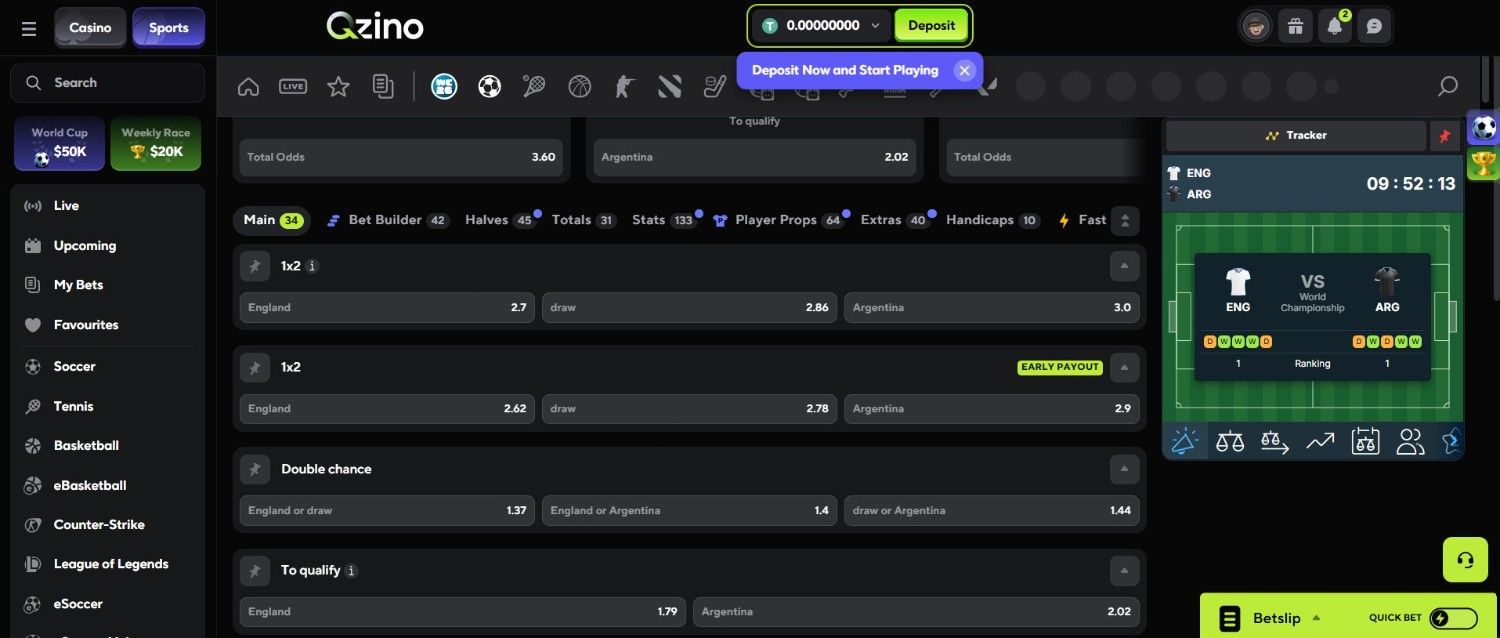Pin the To qualify market

tap(255, 570)
